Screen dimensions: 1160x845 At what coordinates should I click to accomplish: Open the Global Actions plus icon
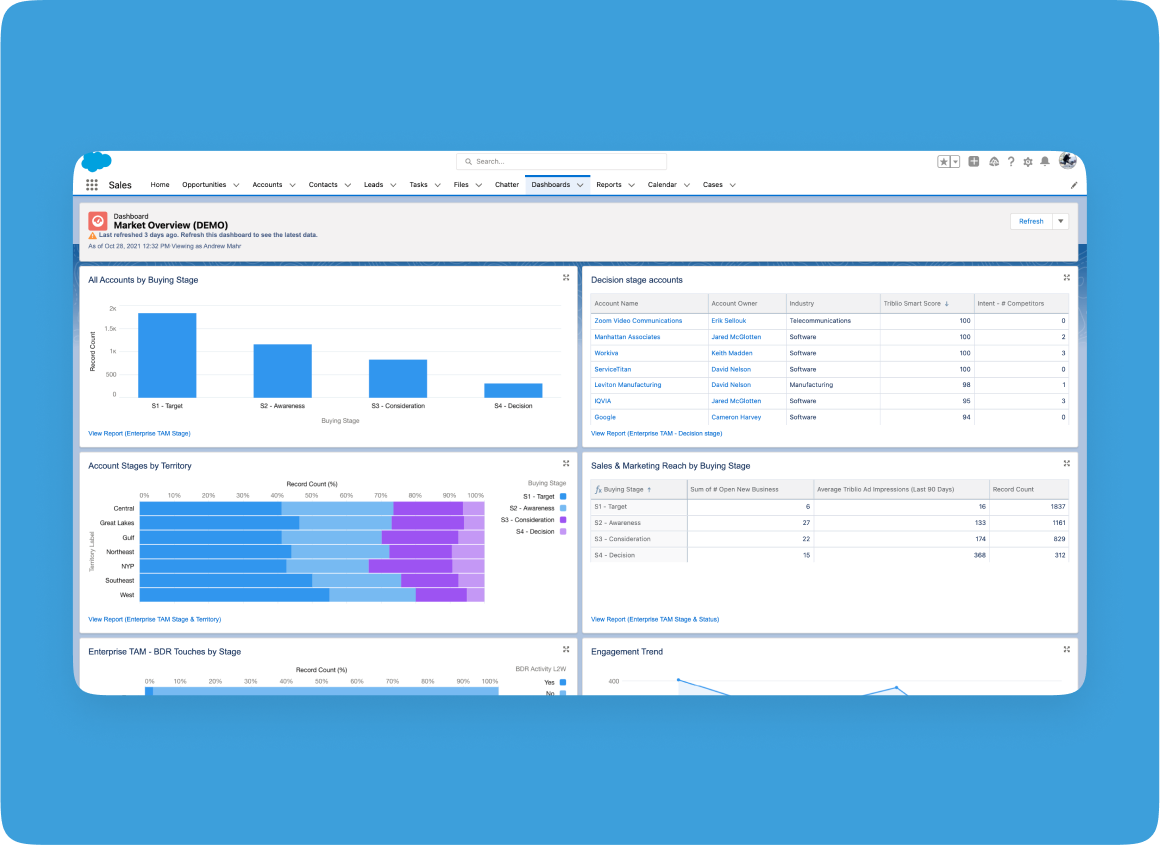click(x=974, y=161)
